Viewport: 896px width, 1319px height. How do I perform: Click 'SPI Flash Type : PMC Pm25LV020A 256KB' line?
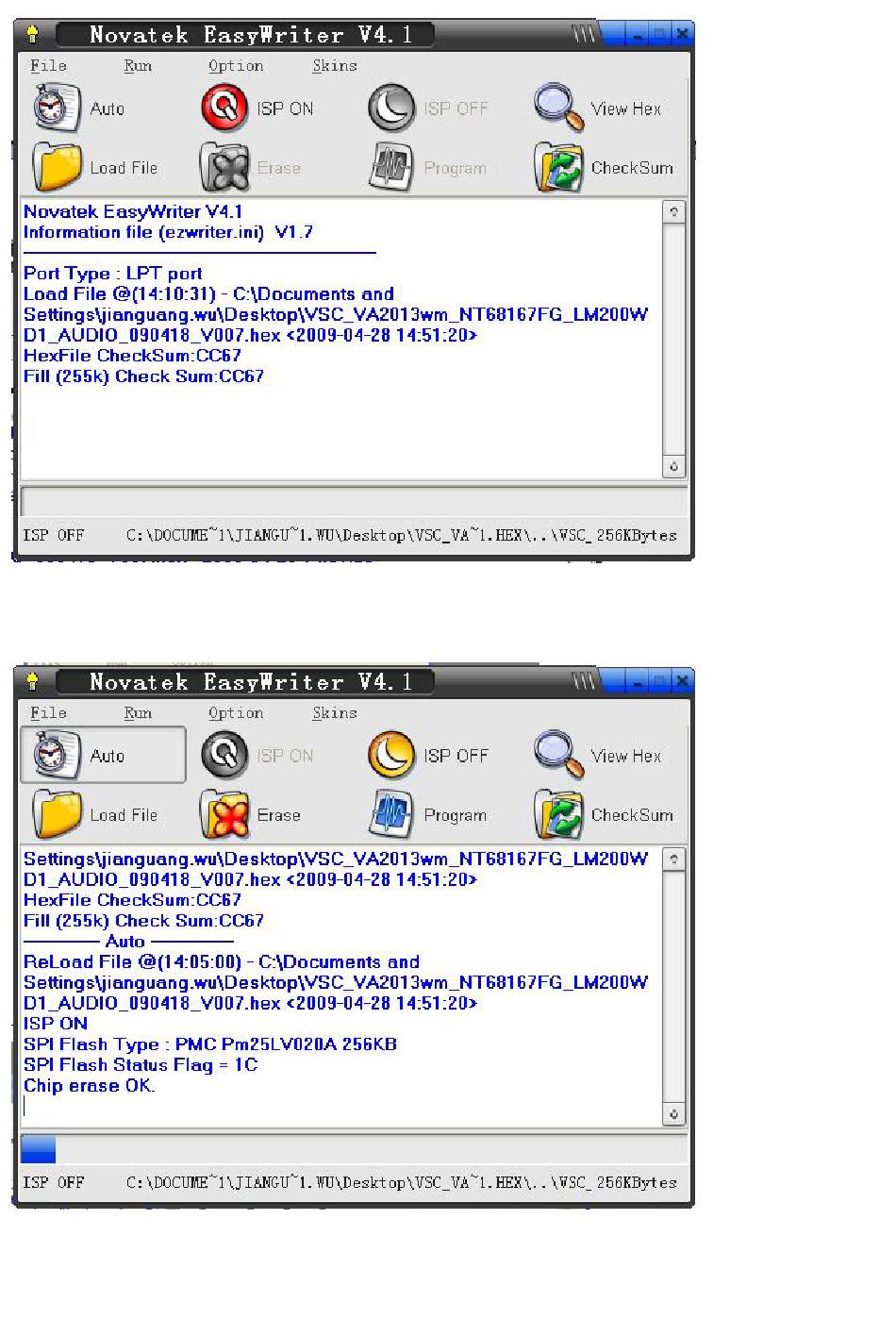click(x=210, y=1044)
